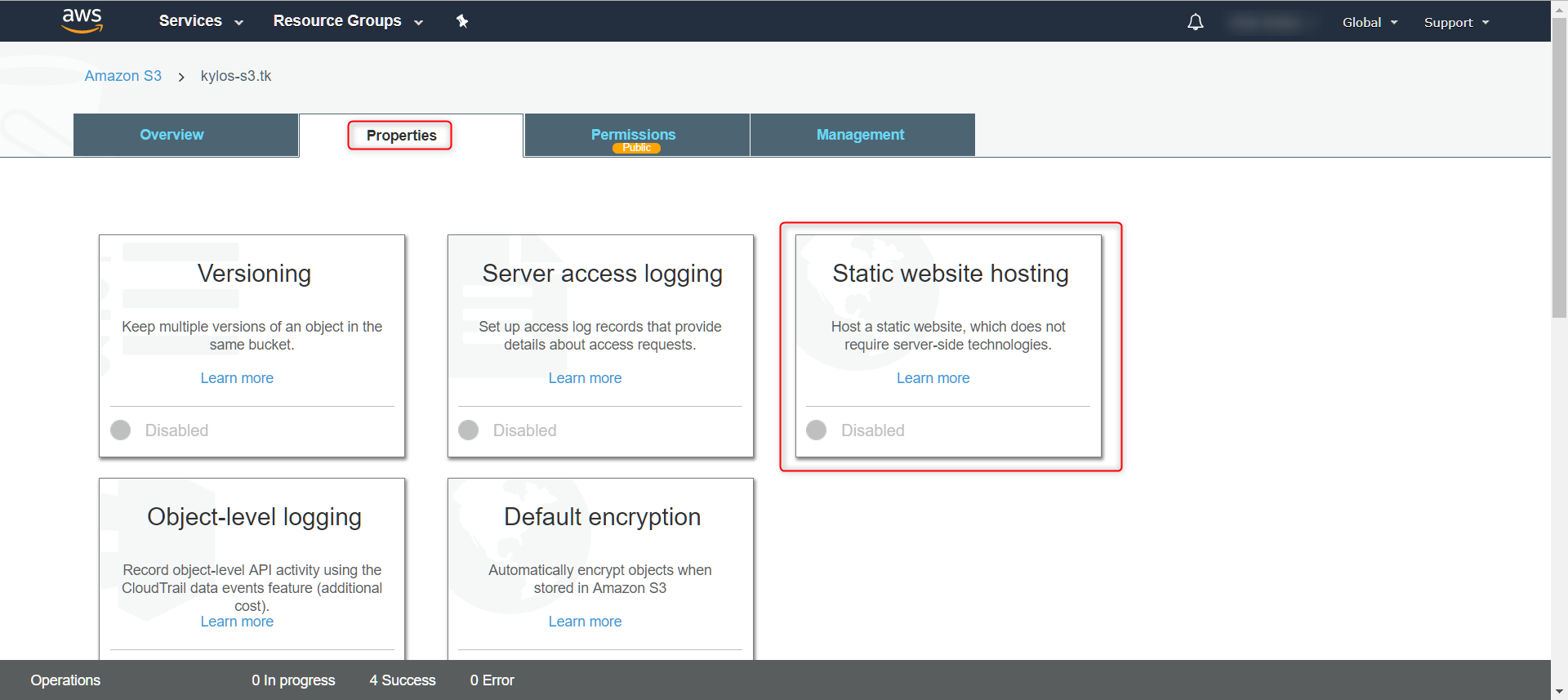
Task: Click the 0 In progress status
Action: tap(293, 680)
